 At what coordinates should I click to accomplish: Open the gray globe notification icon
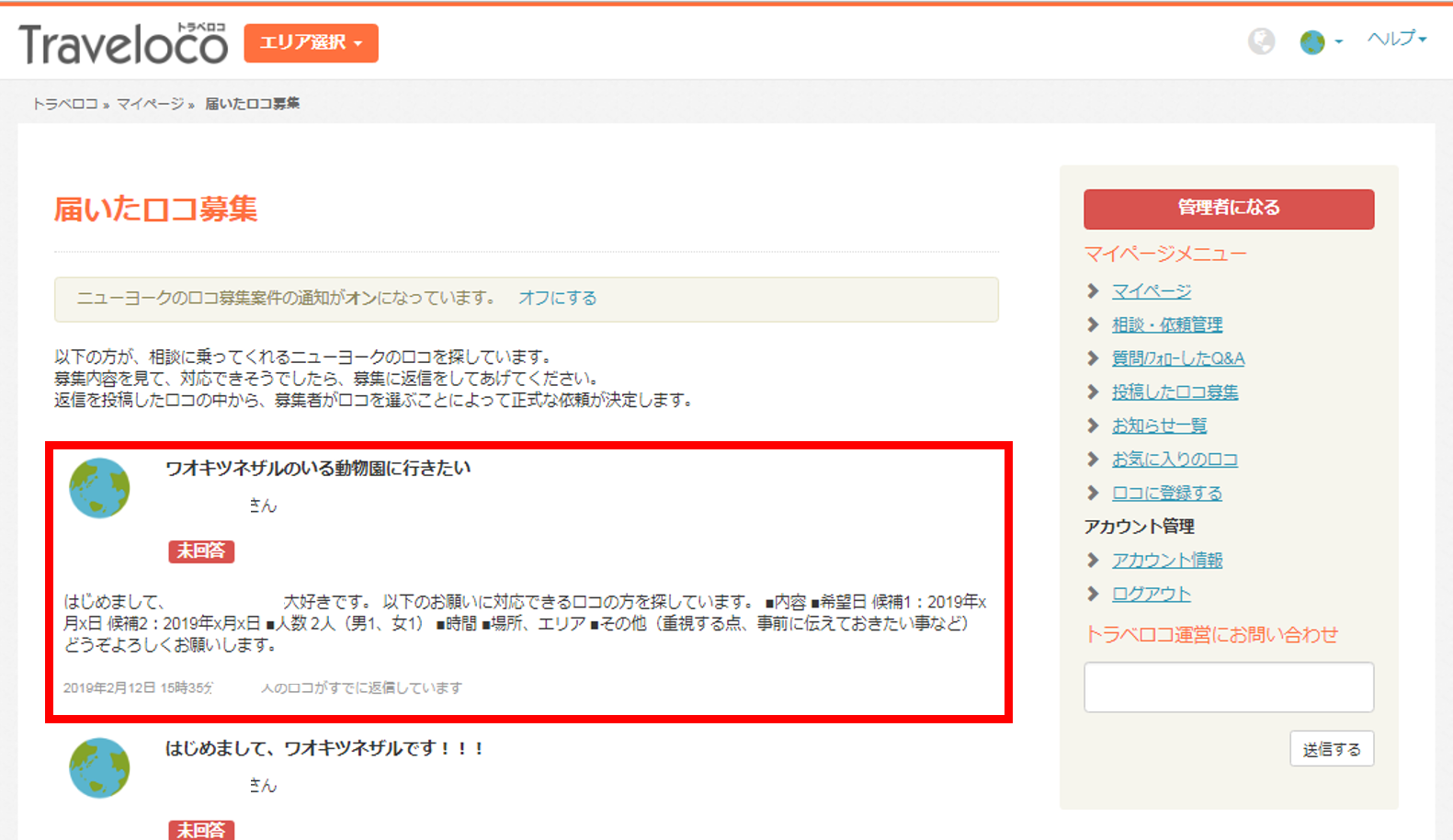click(x=1261, y=41)
